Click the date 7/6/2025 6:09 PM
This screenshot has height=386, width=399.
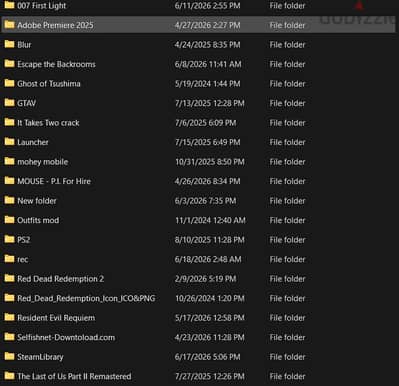[205, 123]
